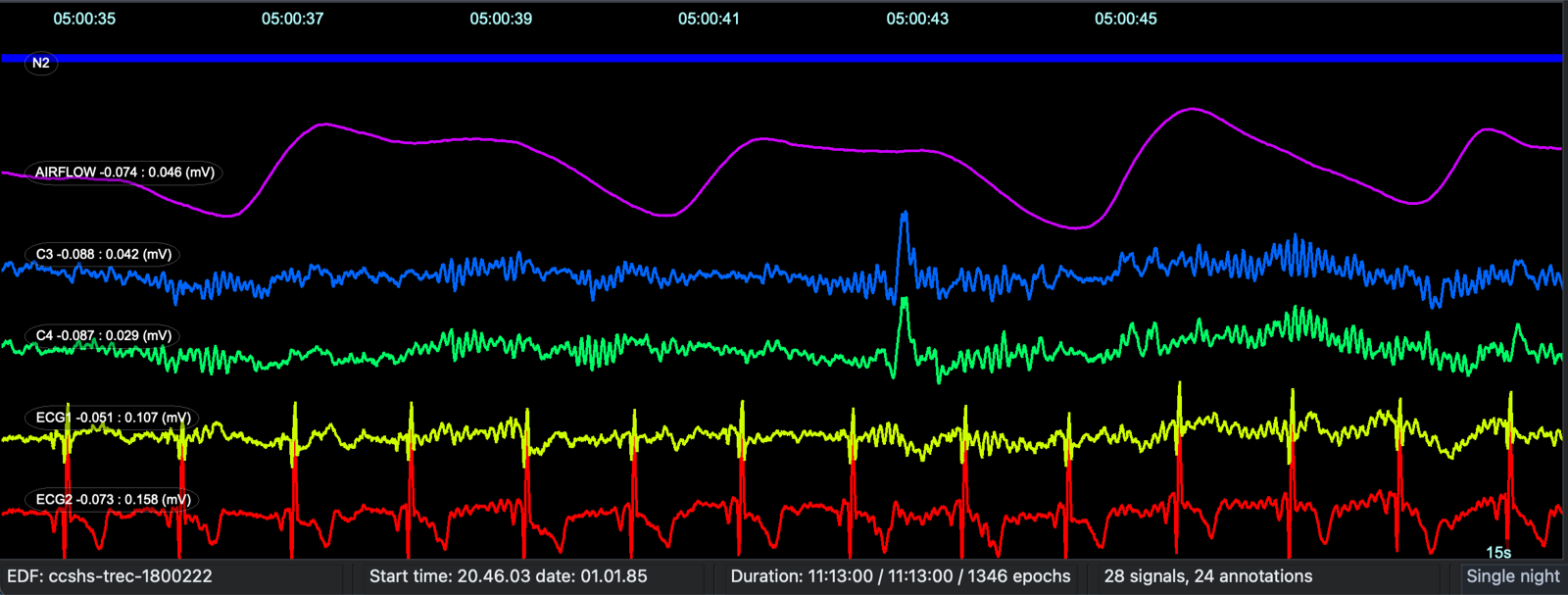
Task: Click the Duration and epochs status field
Action: [901, 576]
